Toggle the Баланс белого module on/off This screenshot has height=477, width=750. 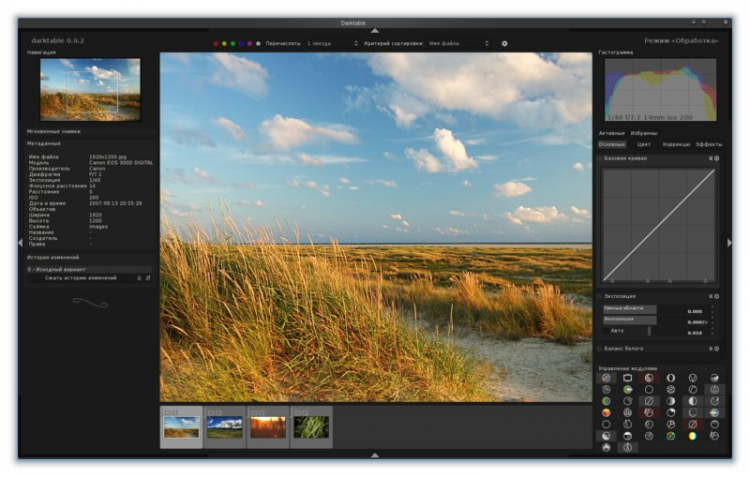pos(600,349)
